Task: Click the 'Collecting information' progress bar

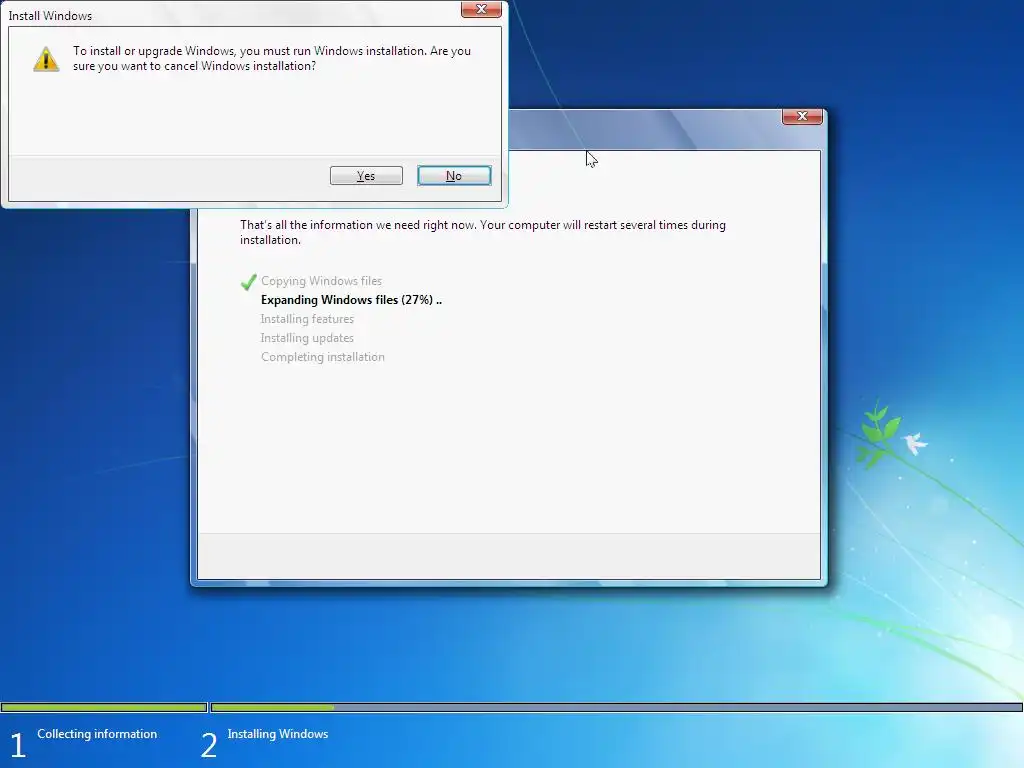Action: (104, 707)
